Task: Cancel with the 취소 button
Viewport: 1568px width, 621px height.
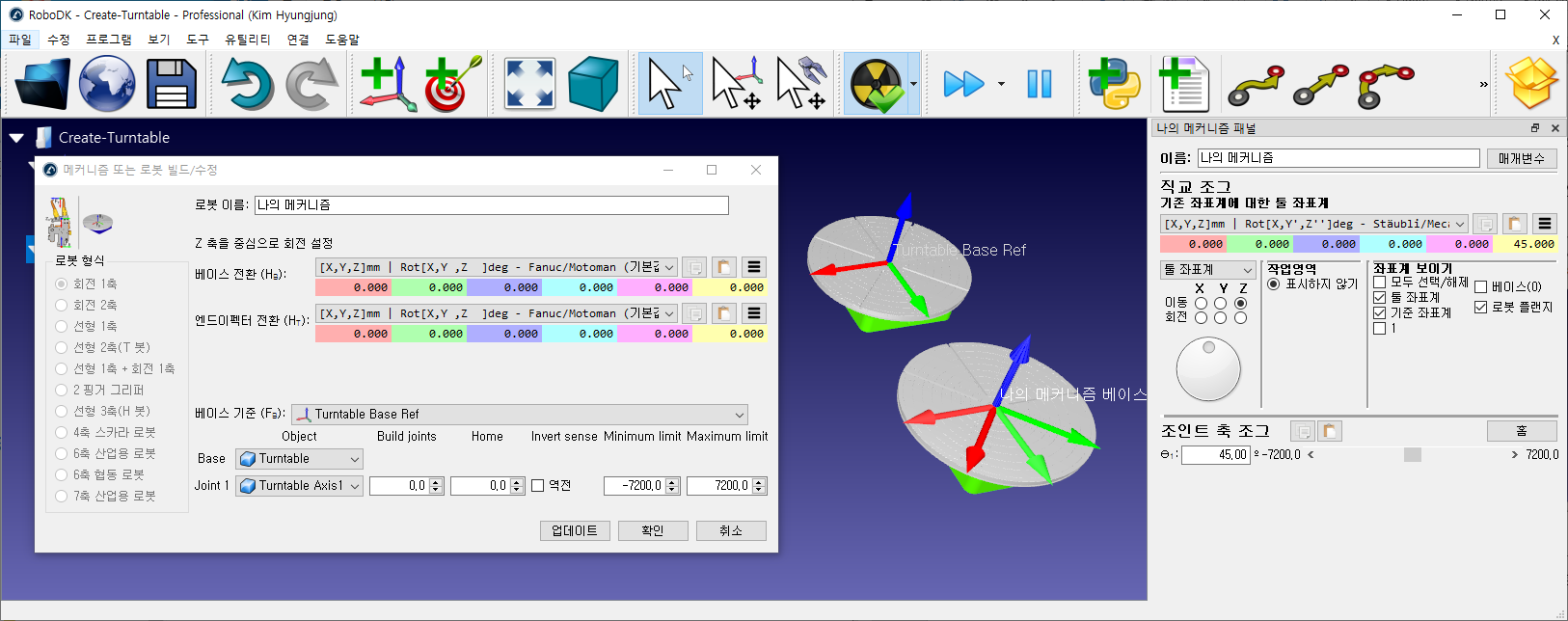Action: [x=731, y=531]
